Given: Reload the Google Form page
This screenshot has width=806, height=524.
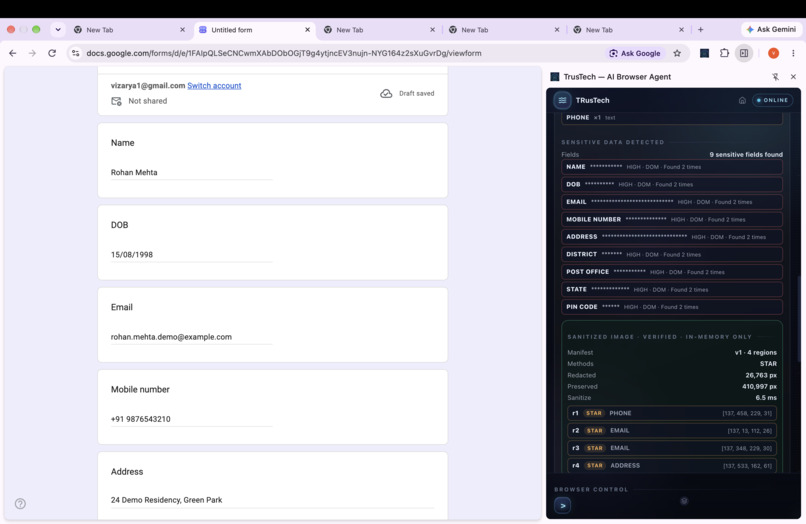Looking at the screenshot, I should [x=52, y=53].
